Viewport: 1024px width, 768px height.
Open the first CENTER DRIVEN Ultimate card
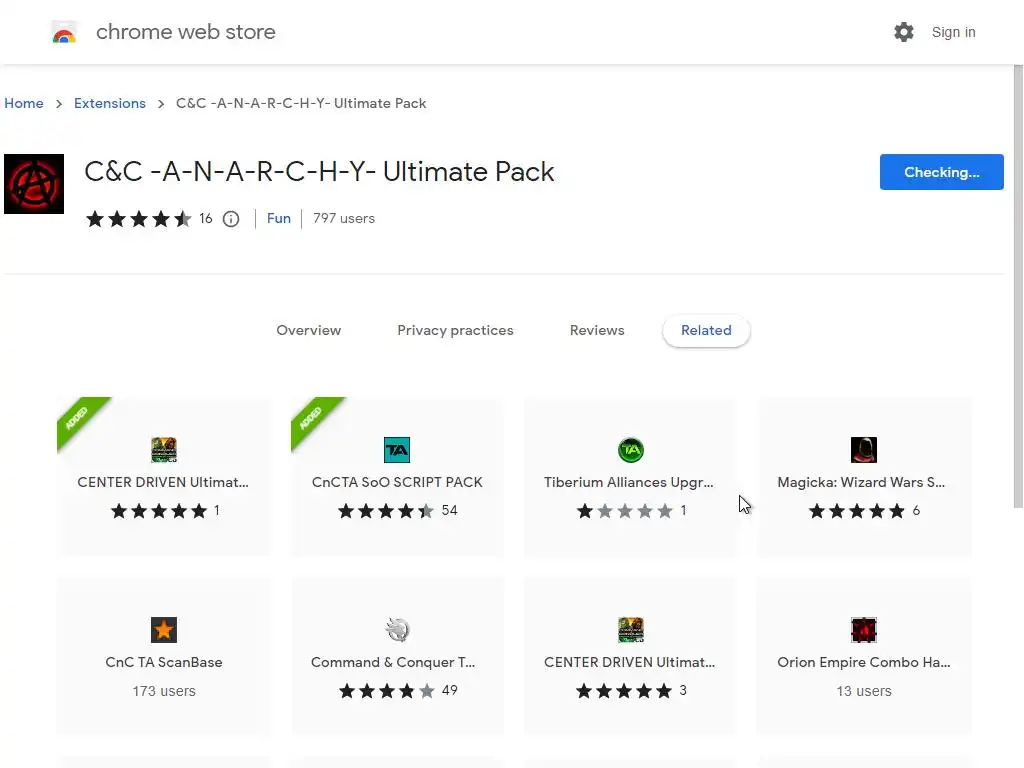[x=164, y=477]
